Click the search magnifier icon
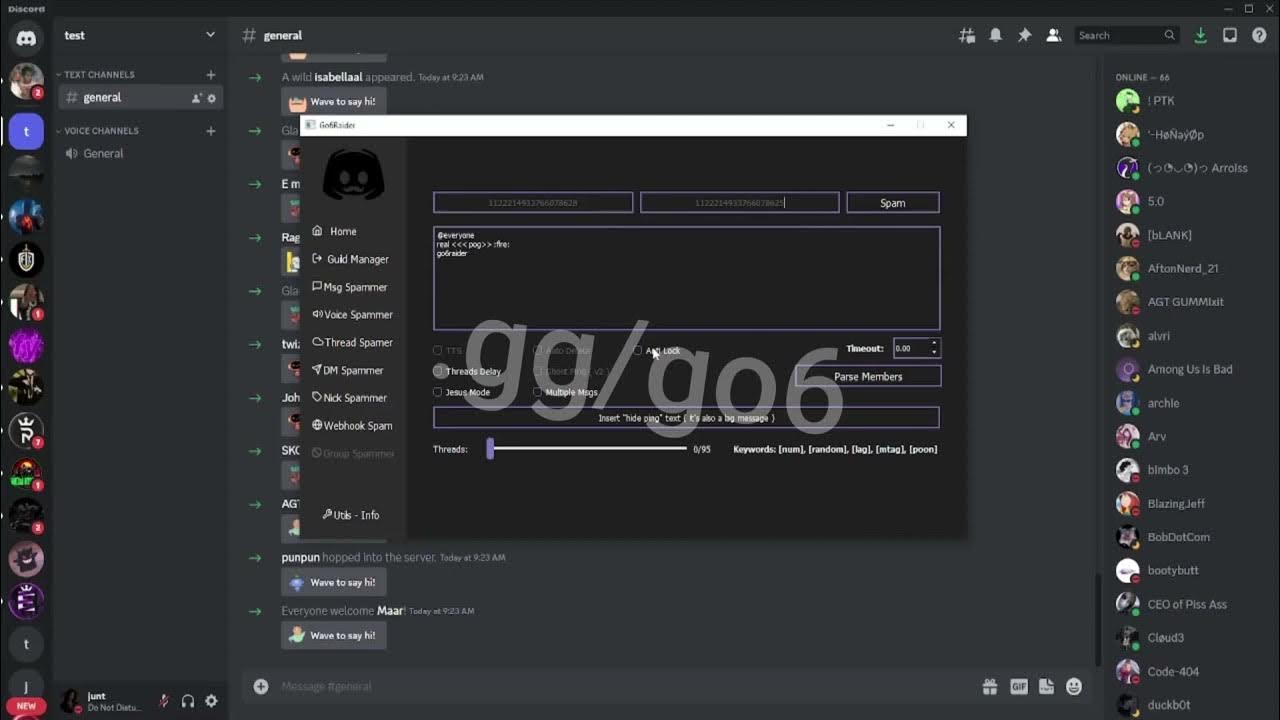 point(1169,35)
